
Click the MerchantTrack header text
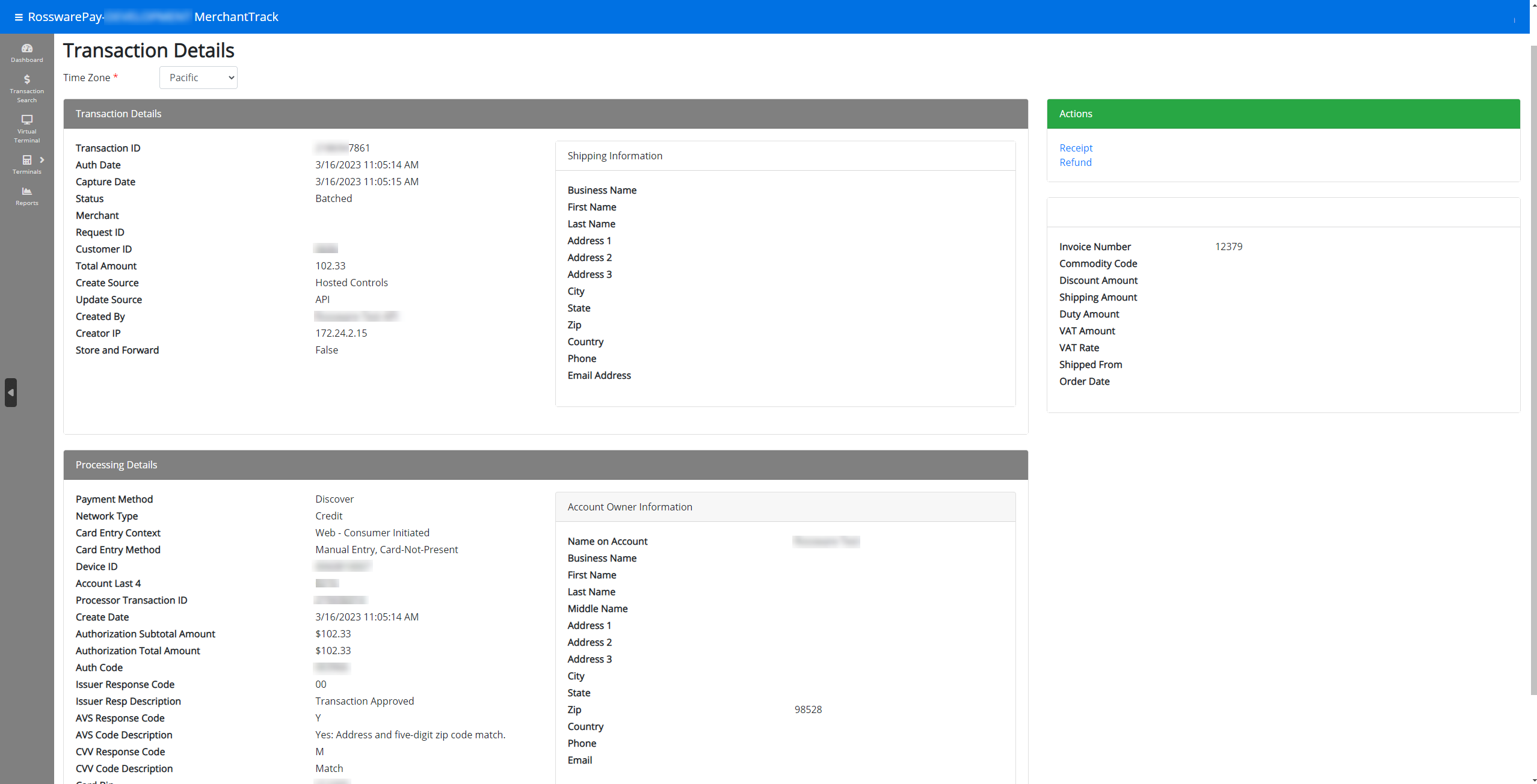236,17
